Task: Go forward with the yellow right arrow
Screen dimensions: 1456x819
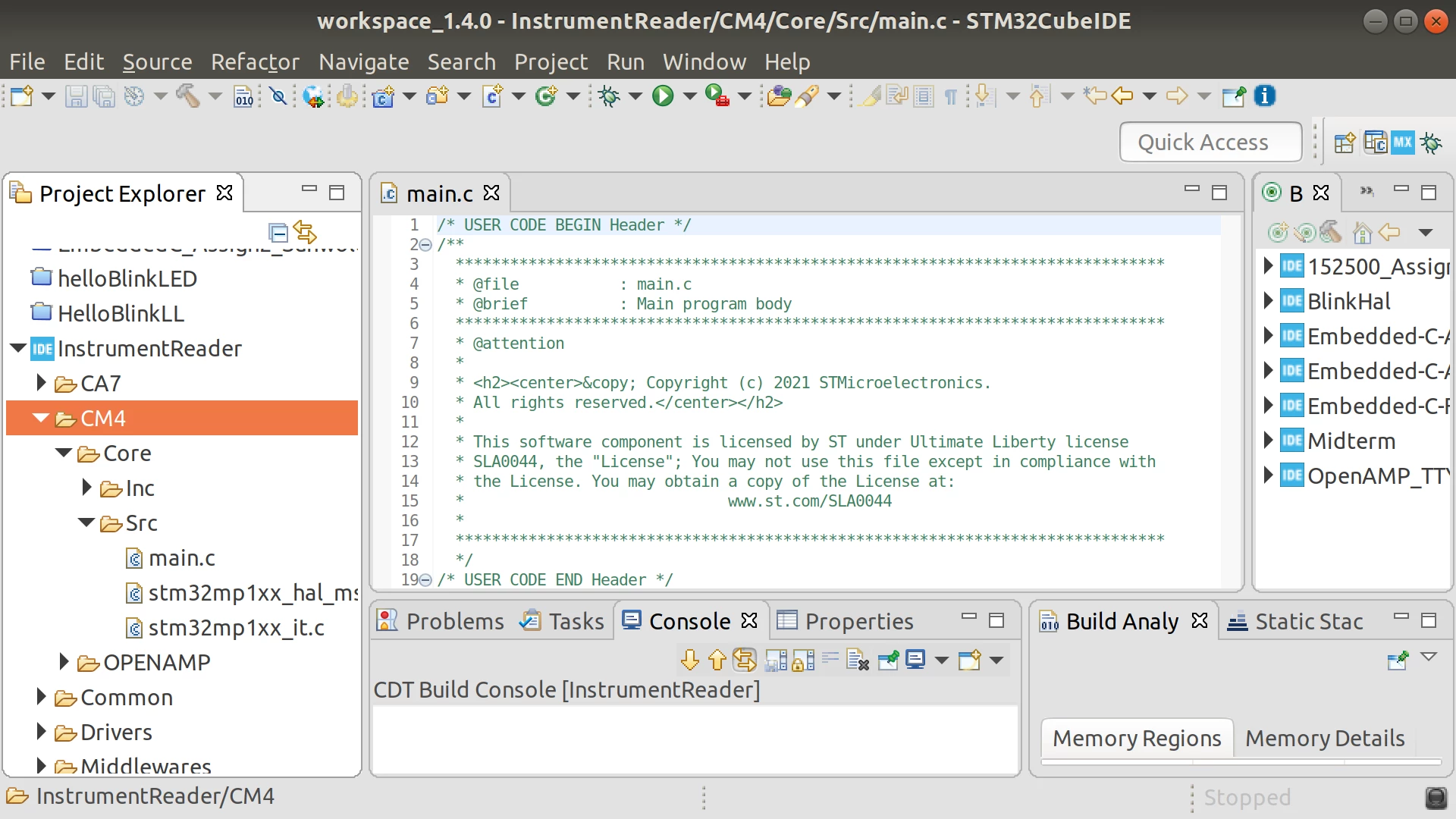Action: pyautogui.click(x=1177, y=96)
